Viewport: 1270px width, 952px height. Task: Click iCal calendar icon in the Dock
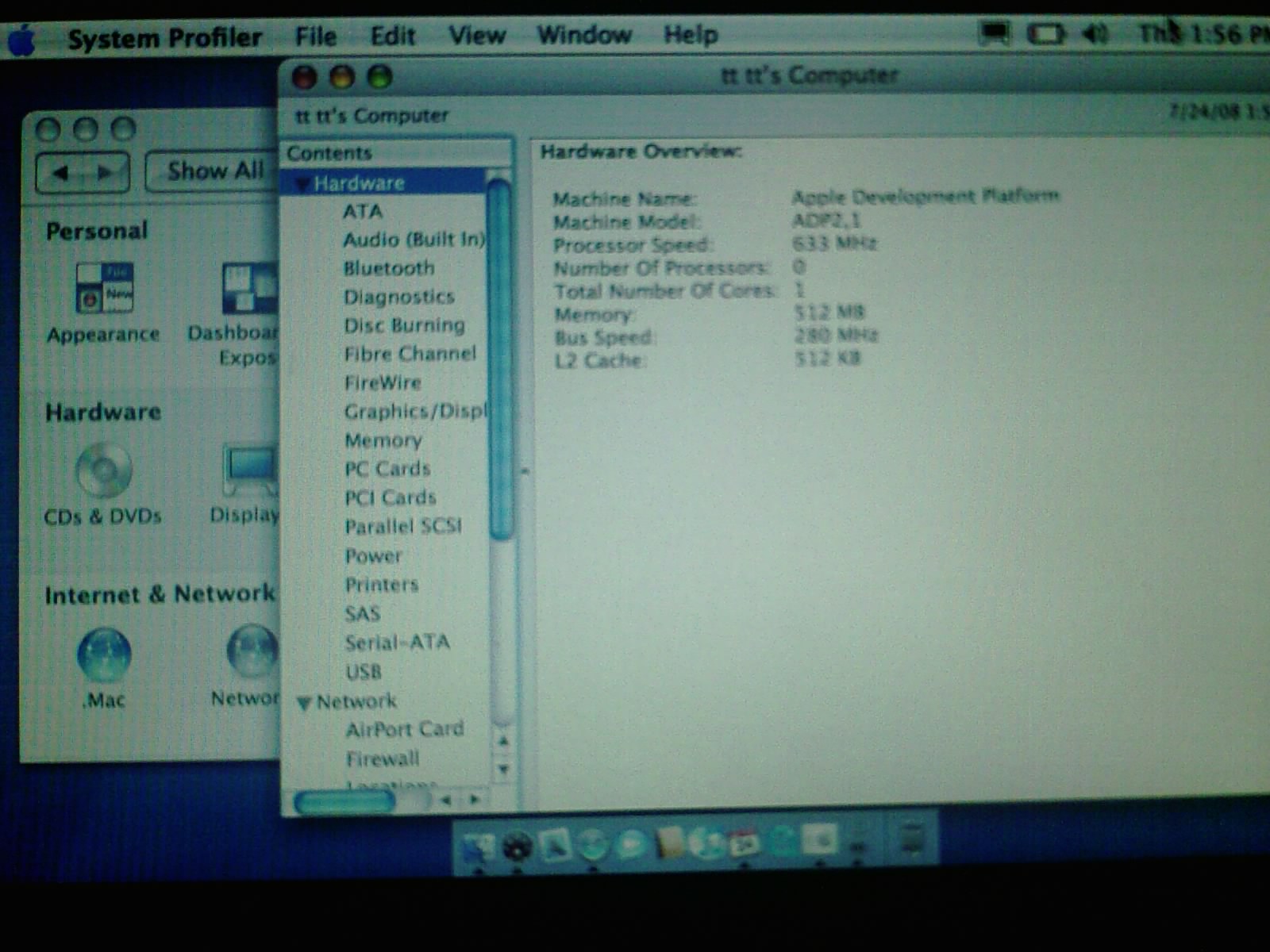[x=744, y=843]
